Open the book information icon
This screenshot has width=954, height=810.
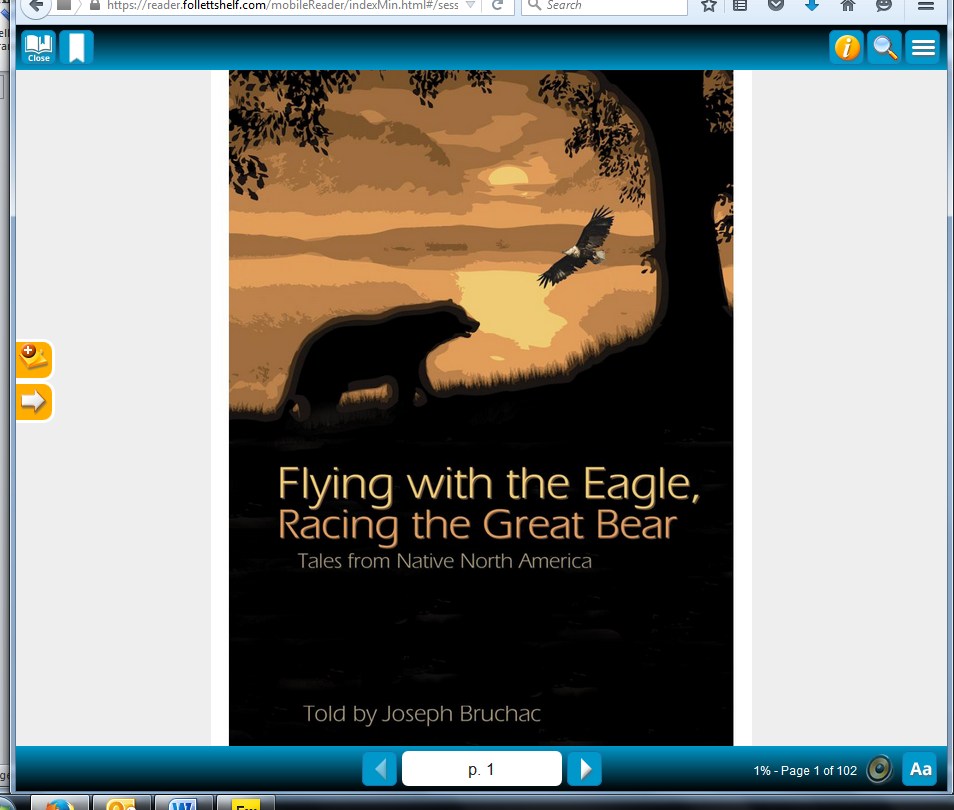coord(846,47)
